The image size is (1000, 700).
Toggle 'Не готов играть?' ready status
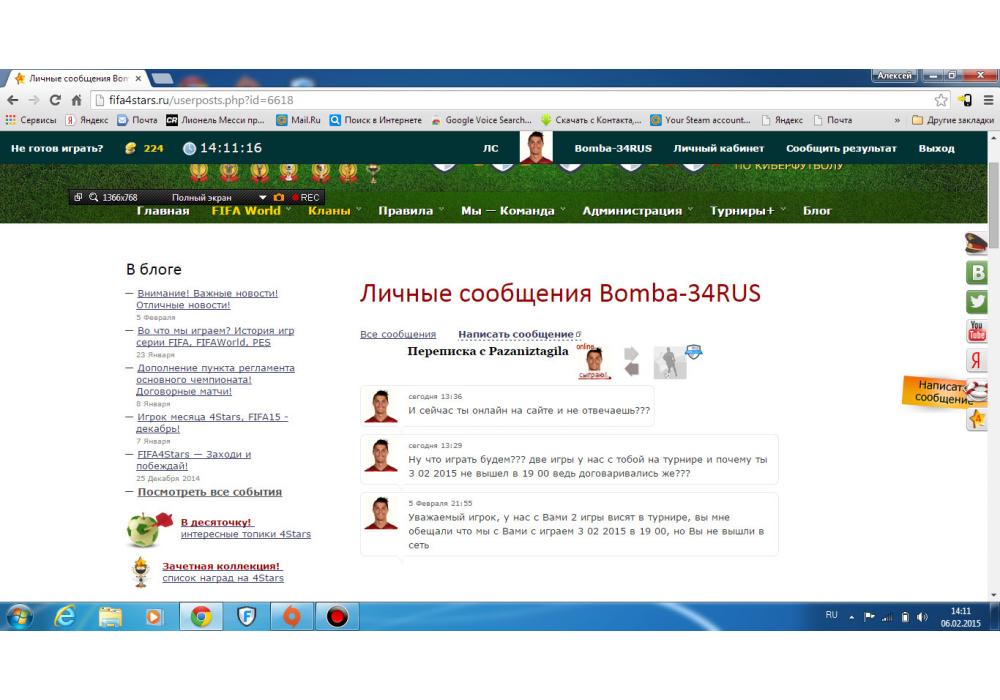(x=57, y=148)
